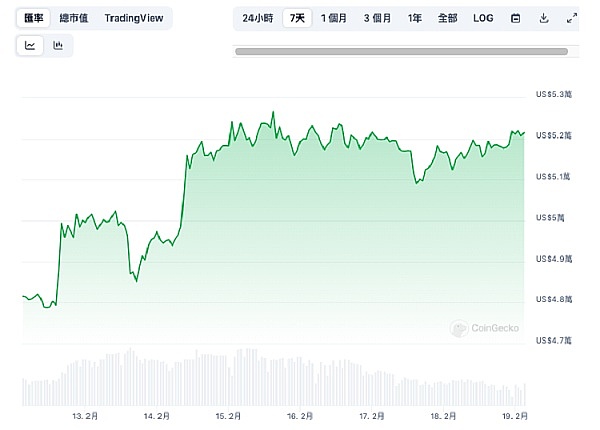Download the chart data
This screenshot has width=600, height=430.
[x=543, y=18]
